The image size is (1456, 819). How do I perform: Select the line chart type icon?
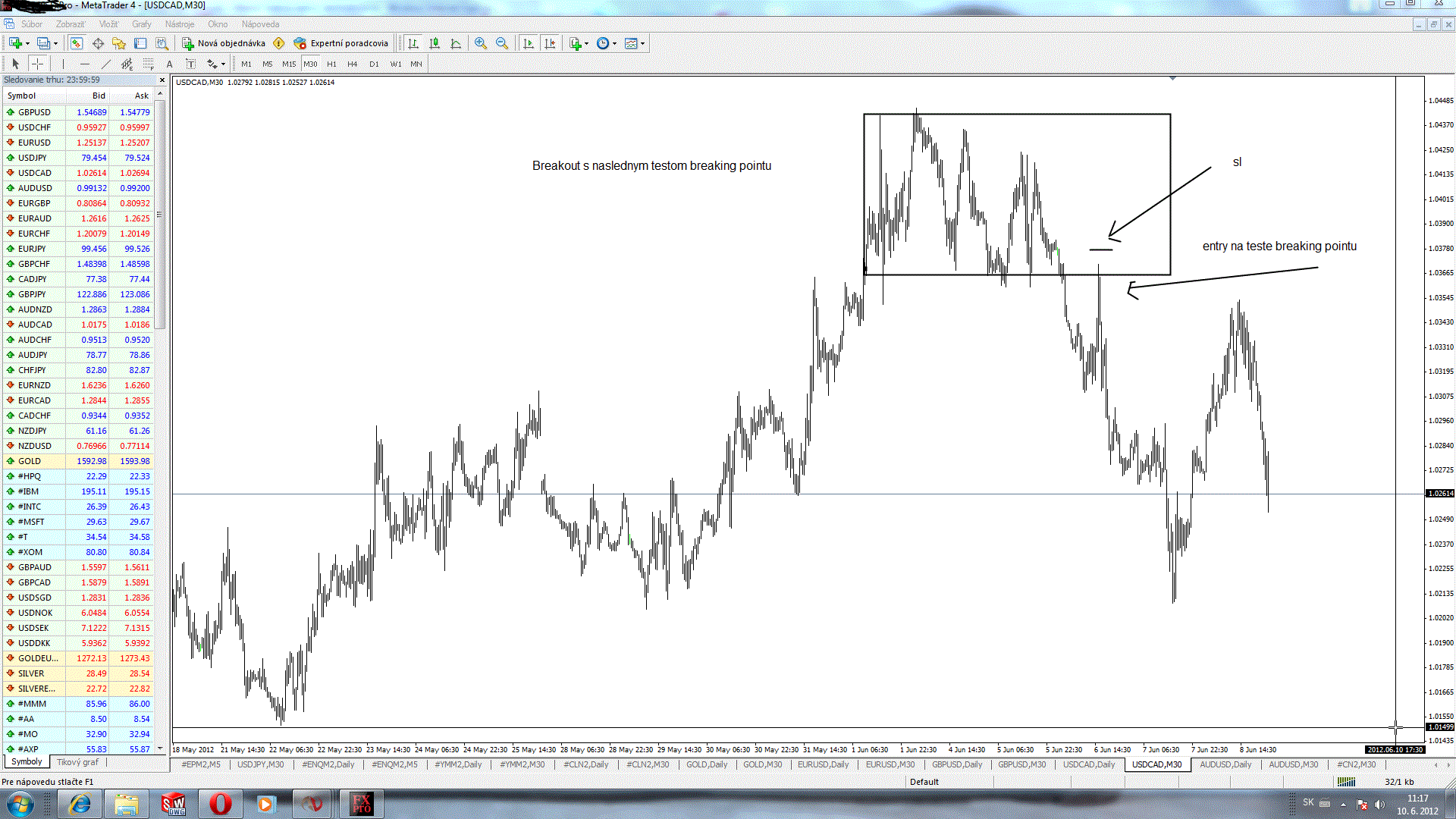456,43
